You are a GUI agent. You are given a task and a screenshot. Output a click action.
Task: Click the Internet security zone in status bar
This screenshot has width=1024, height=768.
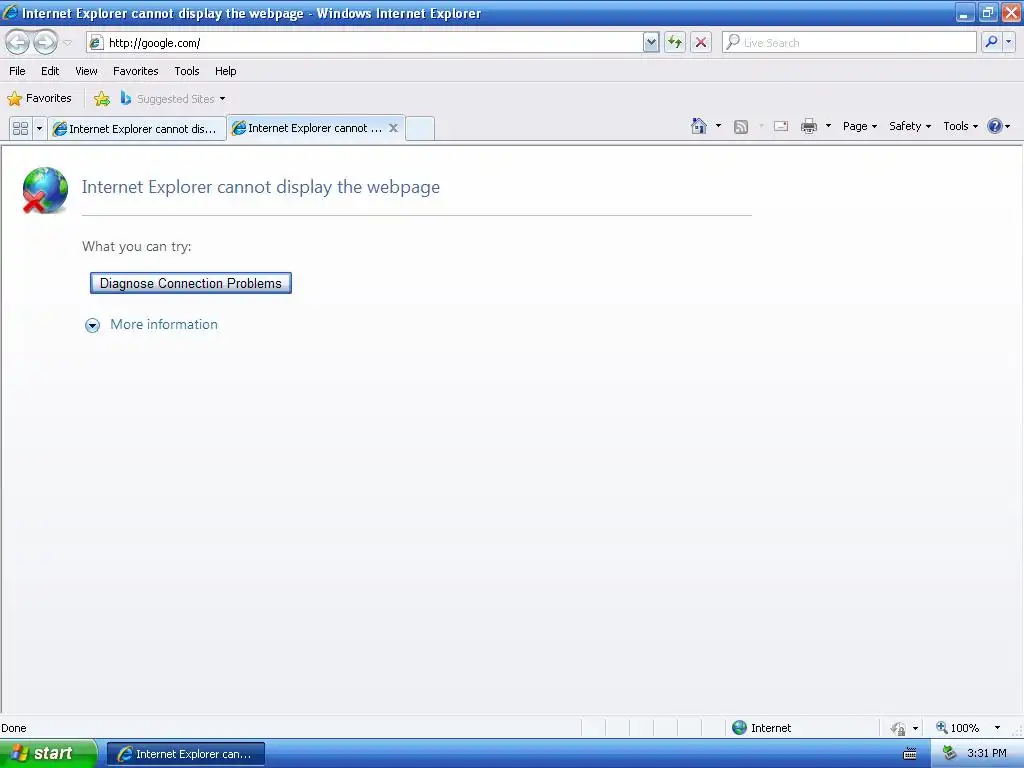click(761, 728)
